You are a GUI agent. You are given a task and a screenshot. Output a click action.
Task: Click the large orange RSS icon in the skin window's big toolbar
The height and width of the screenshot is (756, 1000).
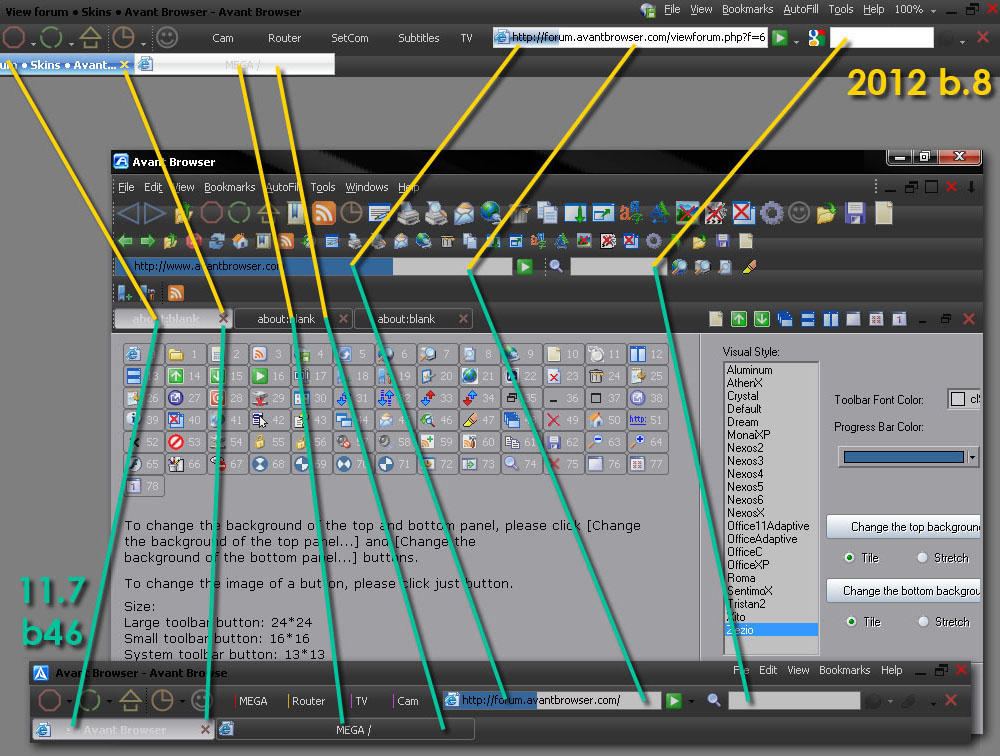323,212
